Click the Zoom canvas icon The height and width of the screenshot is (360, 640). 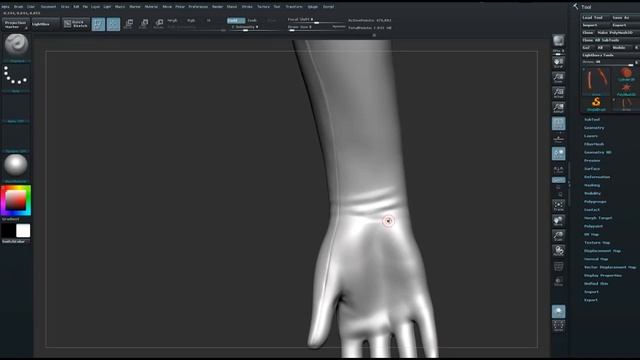[558, 78]
